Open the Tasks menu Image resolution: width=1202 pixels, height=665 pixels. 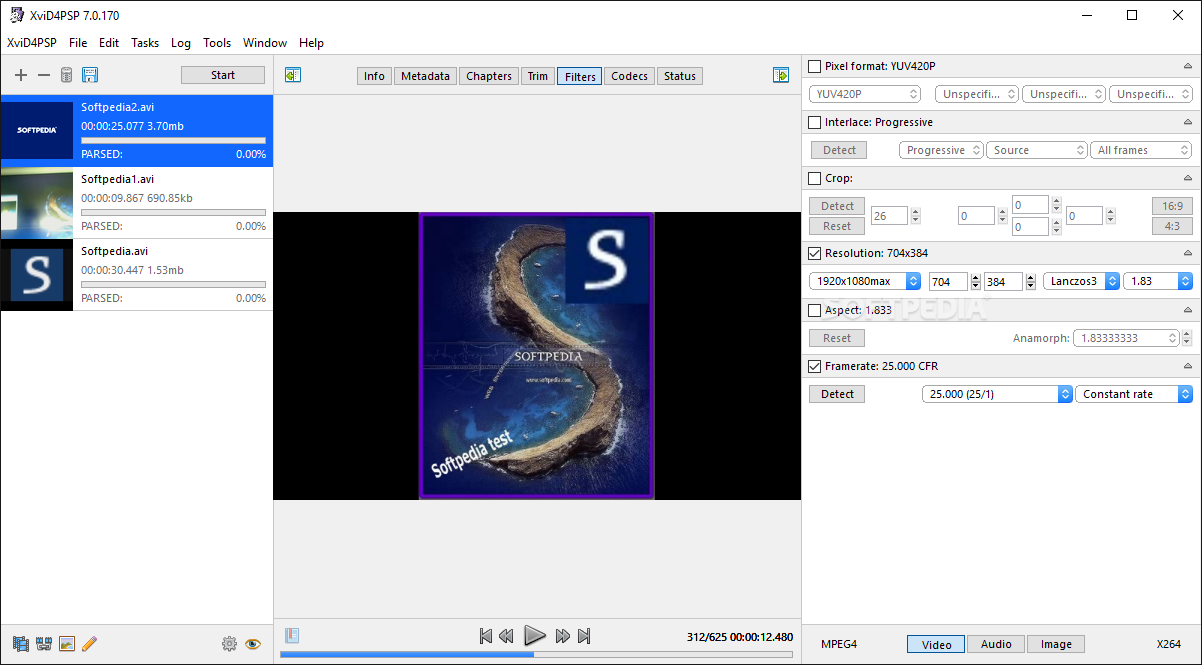coord(145,43)
